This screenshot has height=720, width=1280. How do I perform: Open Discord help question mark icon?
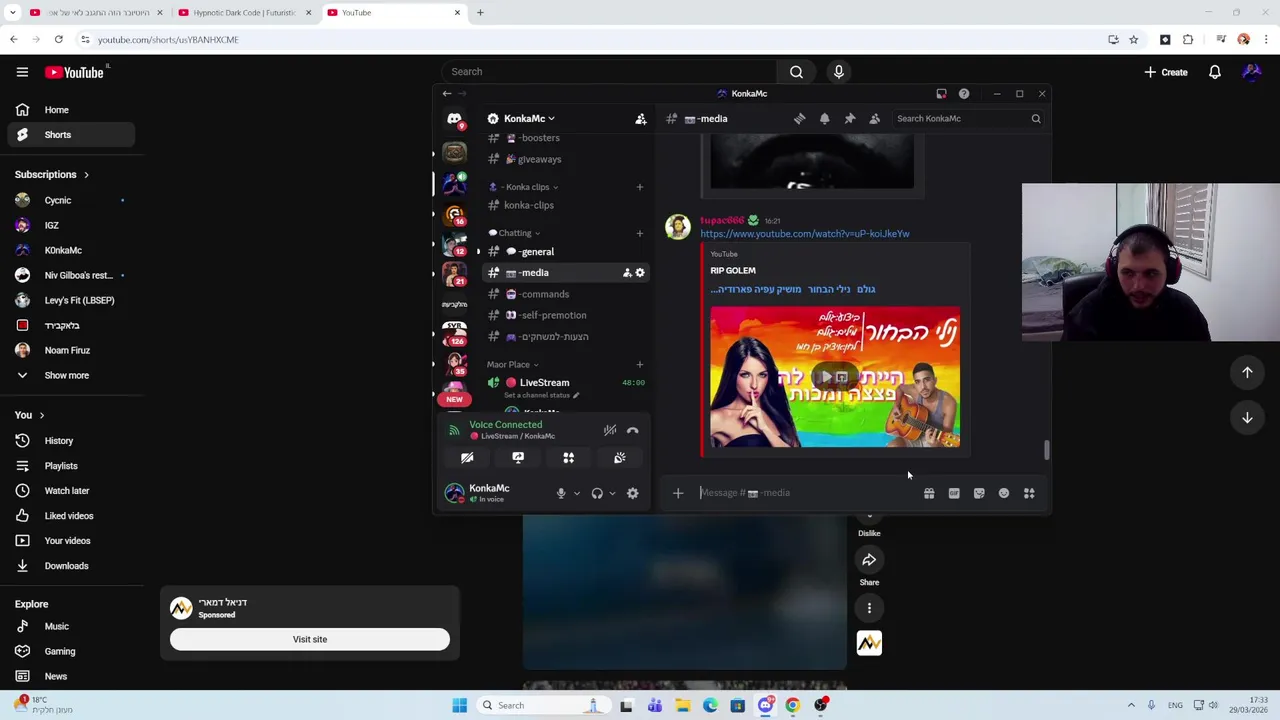point(964,94)
